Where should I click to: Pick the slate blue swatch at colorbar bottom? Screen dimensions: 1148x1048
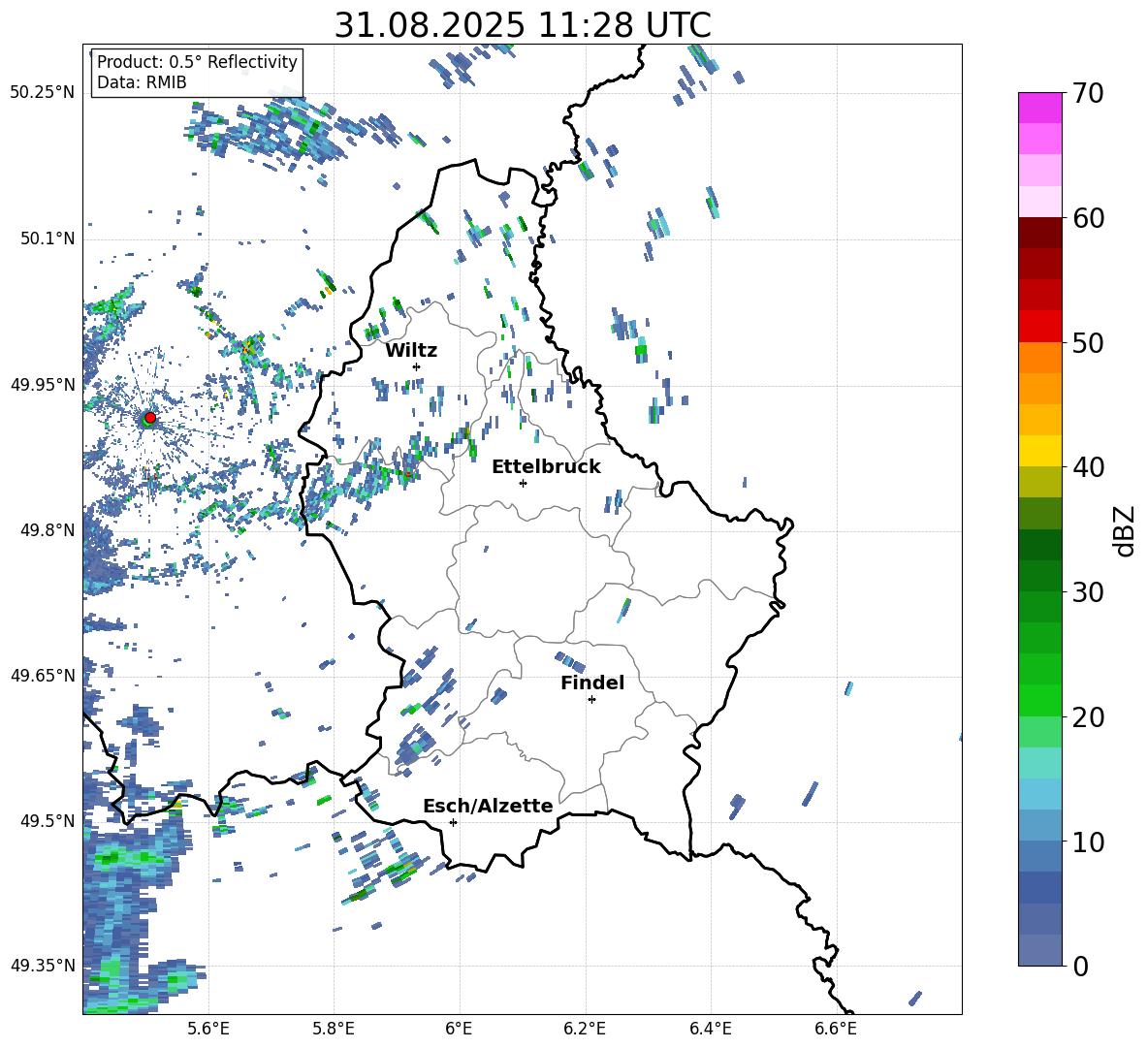pos(1039,950)
